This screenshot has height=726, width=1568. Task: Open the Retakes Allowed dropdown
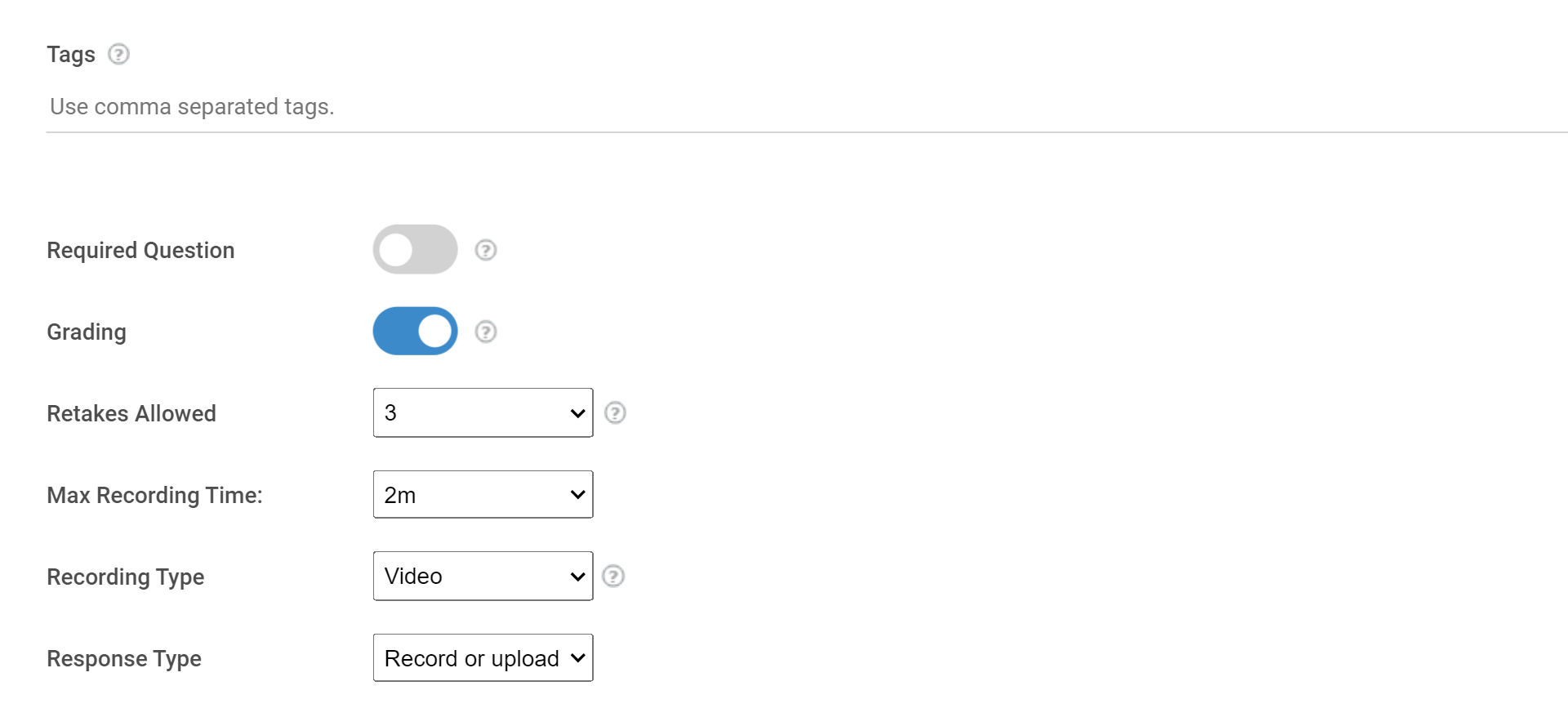click(x=483, y=413)
